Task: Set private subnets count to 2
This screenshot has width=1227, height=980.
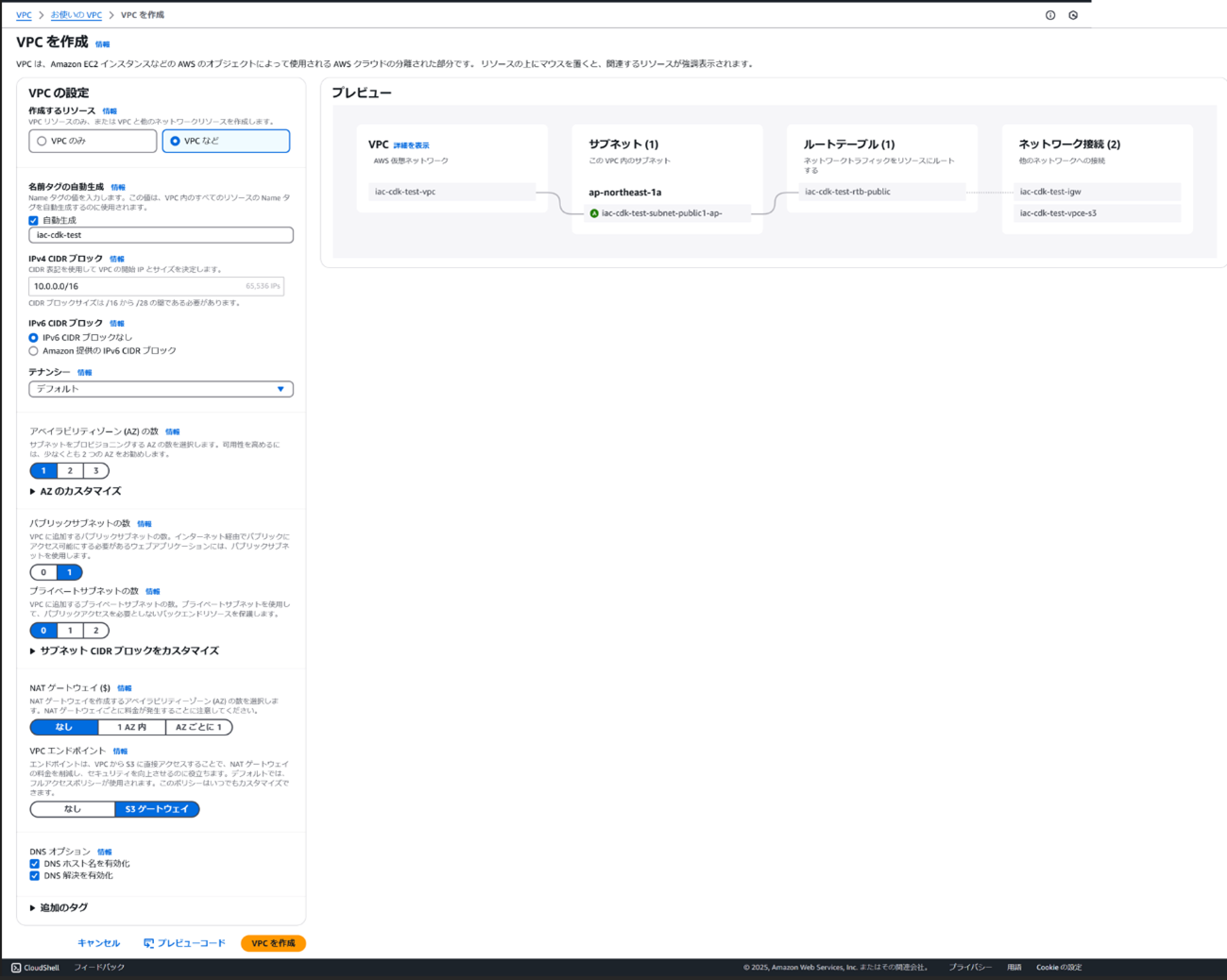Action: click(95, 631)
